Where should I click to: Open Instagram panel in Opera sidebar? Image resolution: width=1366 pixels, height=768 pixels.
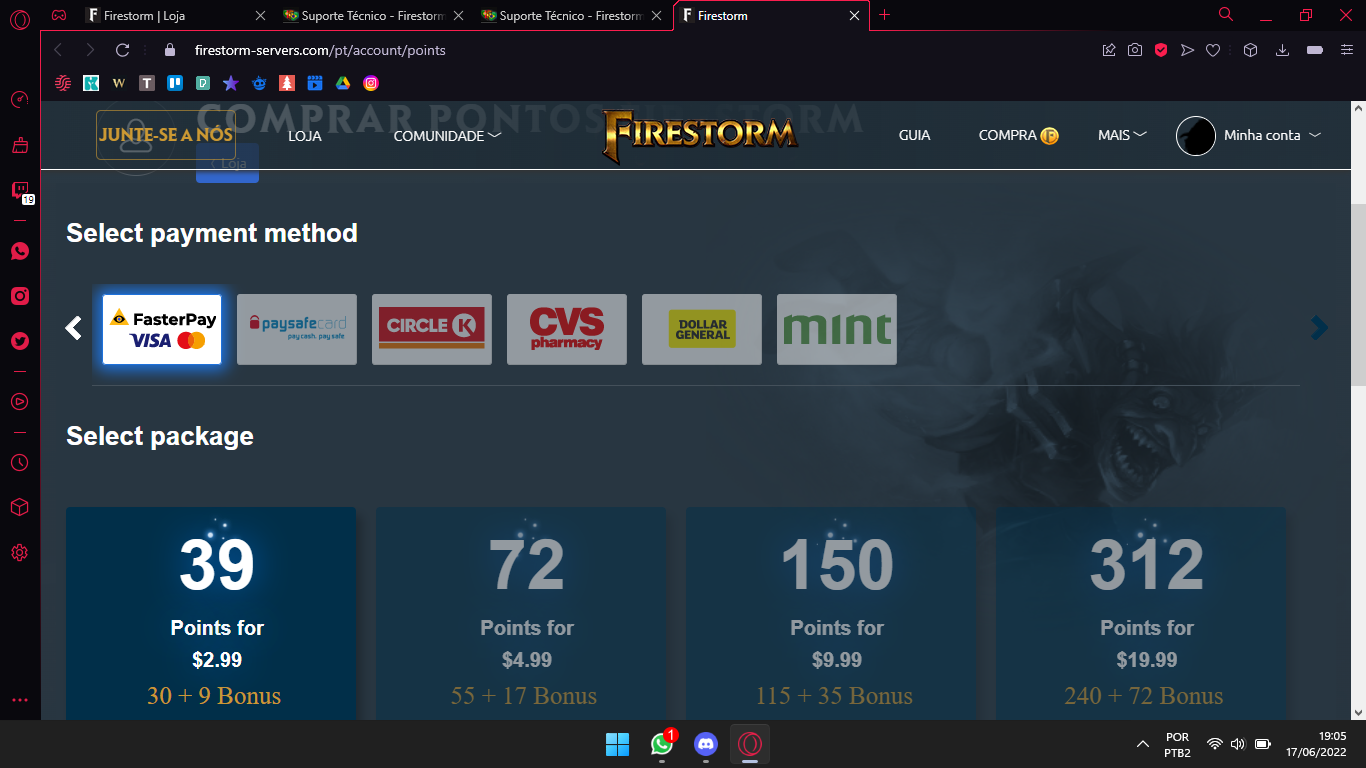20,296
